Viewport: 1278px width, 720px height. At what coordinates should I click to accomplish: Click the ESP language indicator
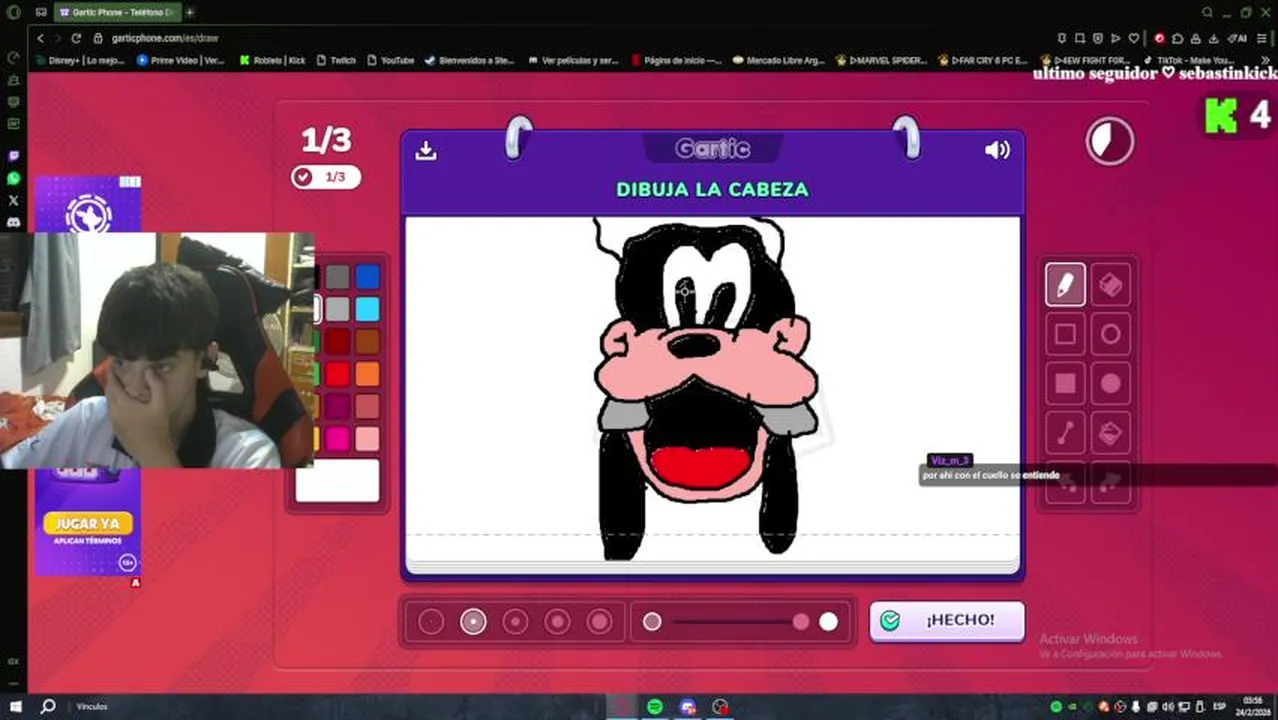pos(1219,707)
